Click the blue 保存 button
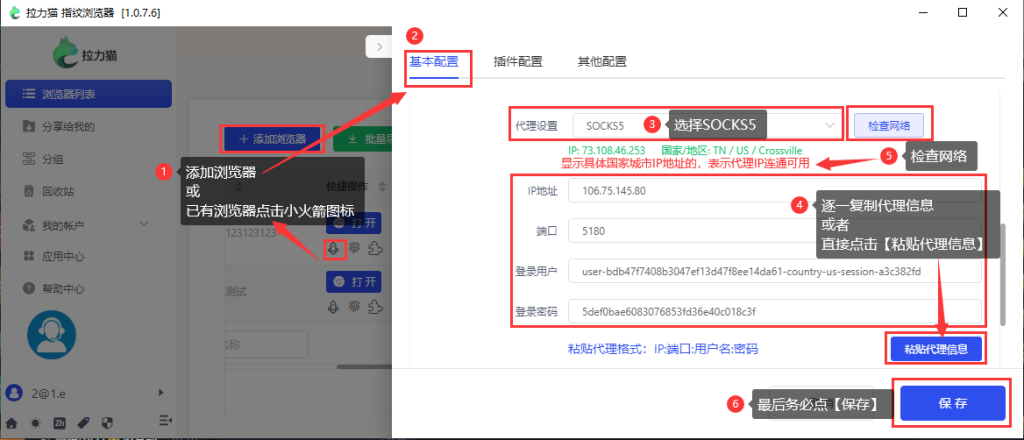 (953, 403)
